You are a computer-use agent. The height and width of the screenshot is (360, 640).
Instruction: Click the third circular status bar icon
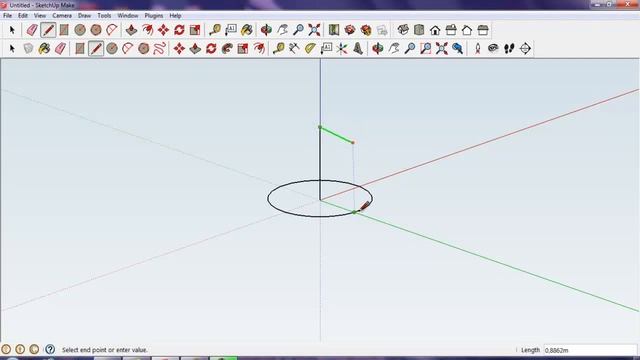click(34, 349)
